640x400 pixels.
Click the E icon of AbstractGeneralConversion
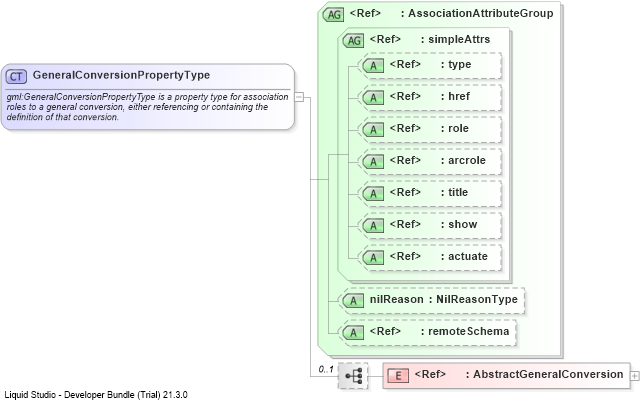(398, 376)
